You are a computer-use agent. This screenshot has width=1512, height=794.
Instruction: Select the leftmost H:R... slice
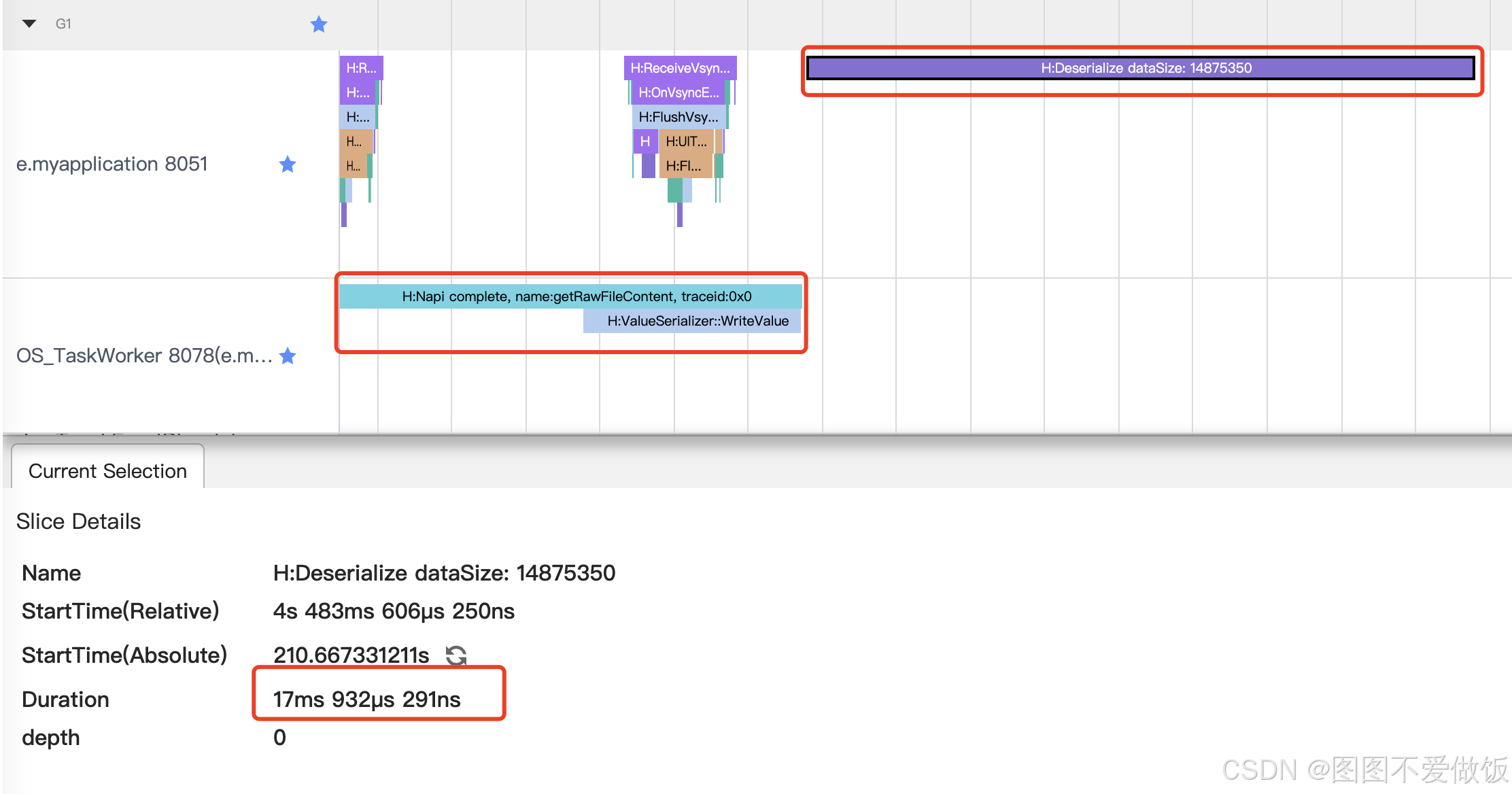pos(360,68)
